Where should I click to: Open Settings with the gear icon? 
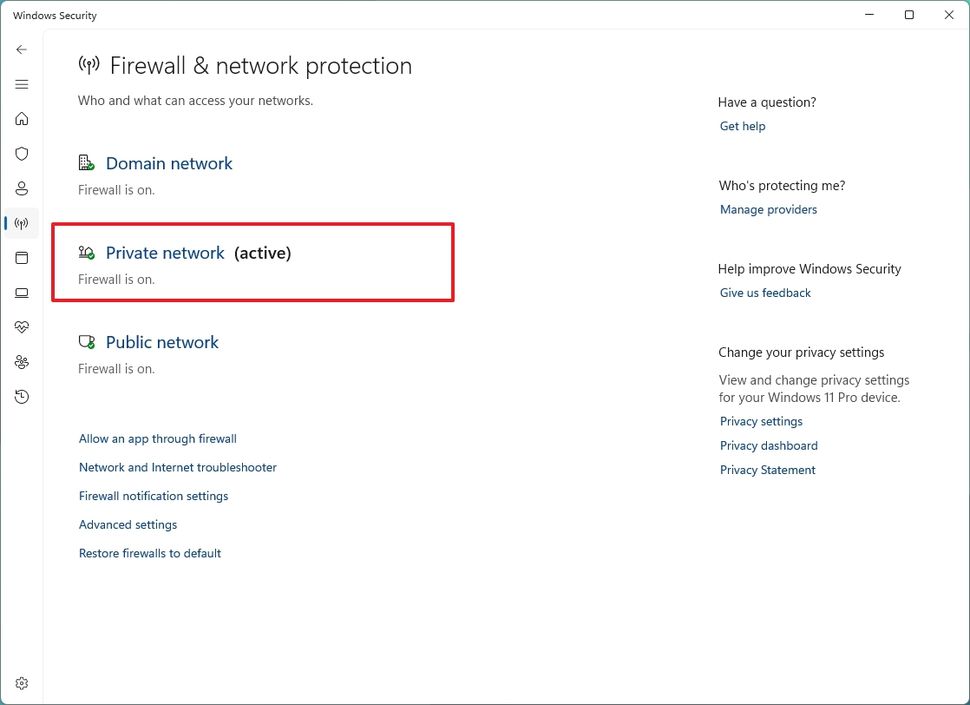click(21, 683)
